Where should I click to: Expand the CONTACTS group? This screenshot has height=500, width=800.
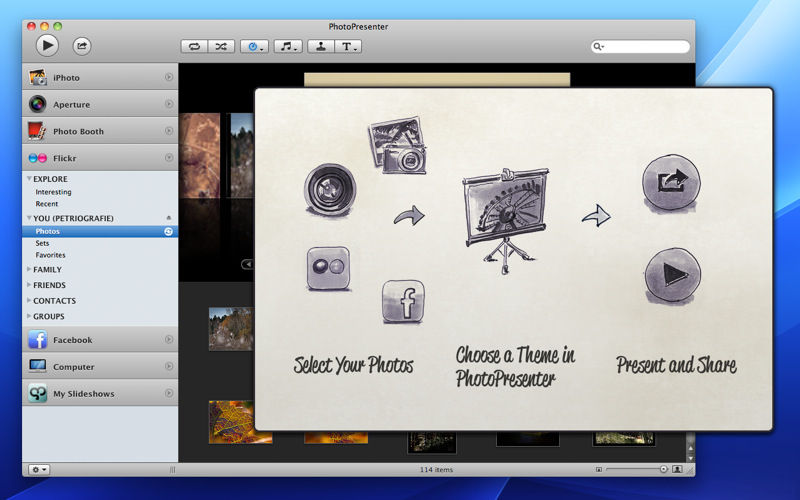pos(29,301)
